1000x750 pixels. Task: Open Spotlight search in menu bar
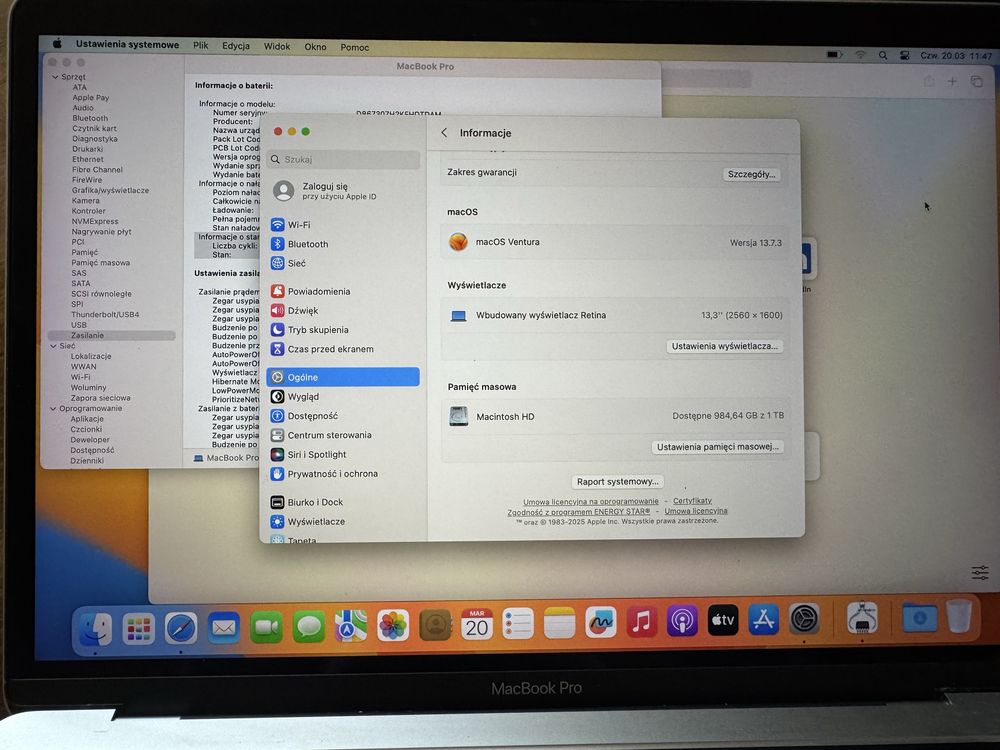[883, 55]
